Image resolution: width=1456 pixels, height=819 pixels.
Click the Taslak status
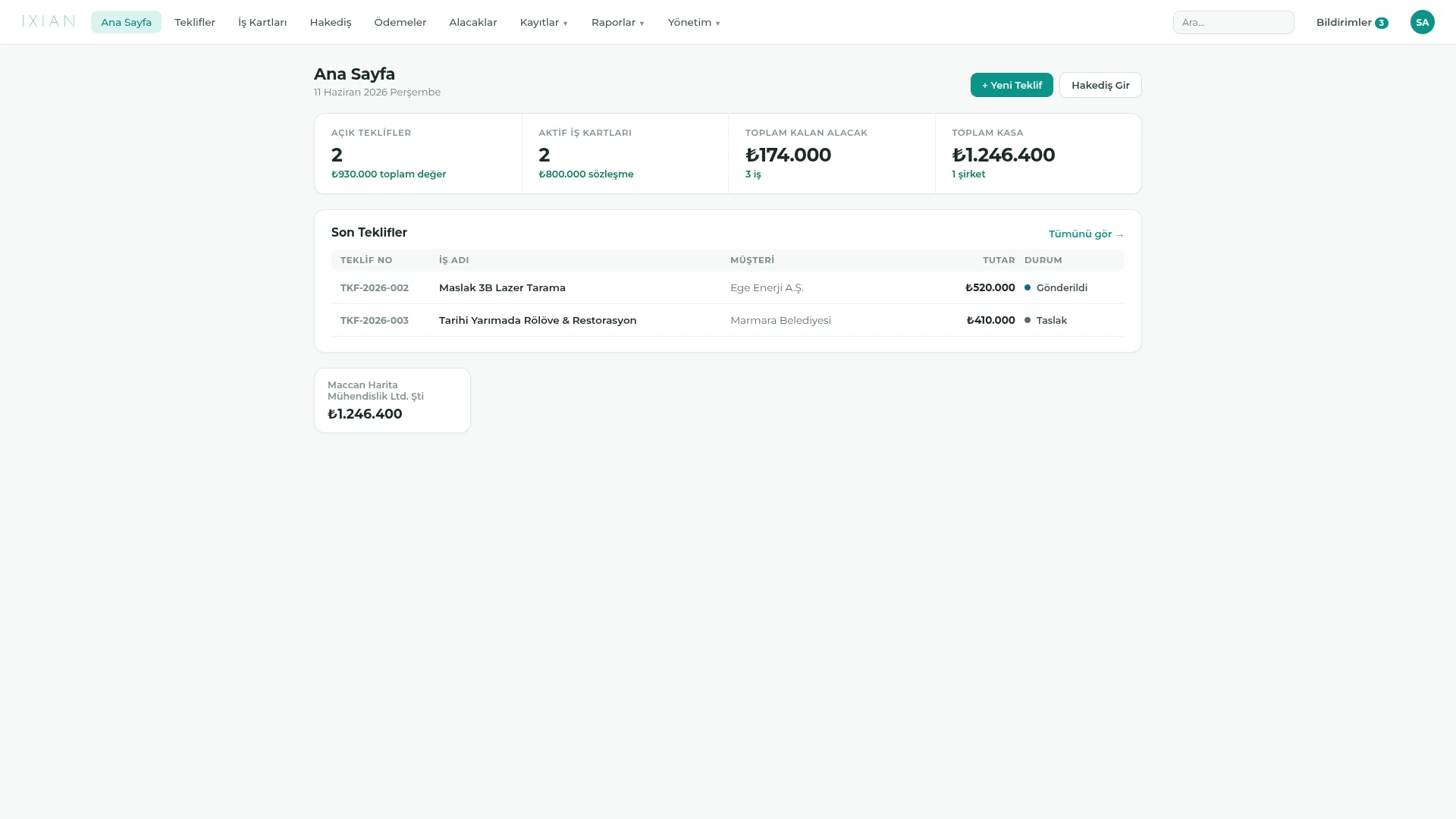1046,320
